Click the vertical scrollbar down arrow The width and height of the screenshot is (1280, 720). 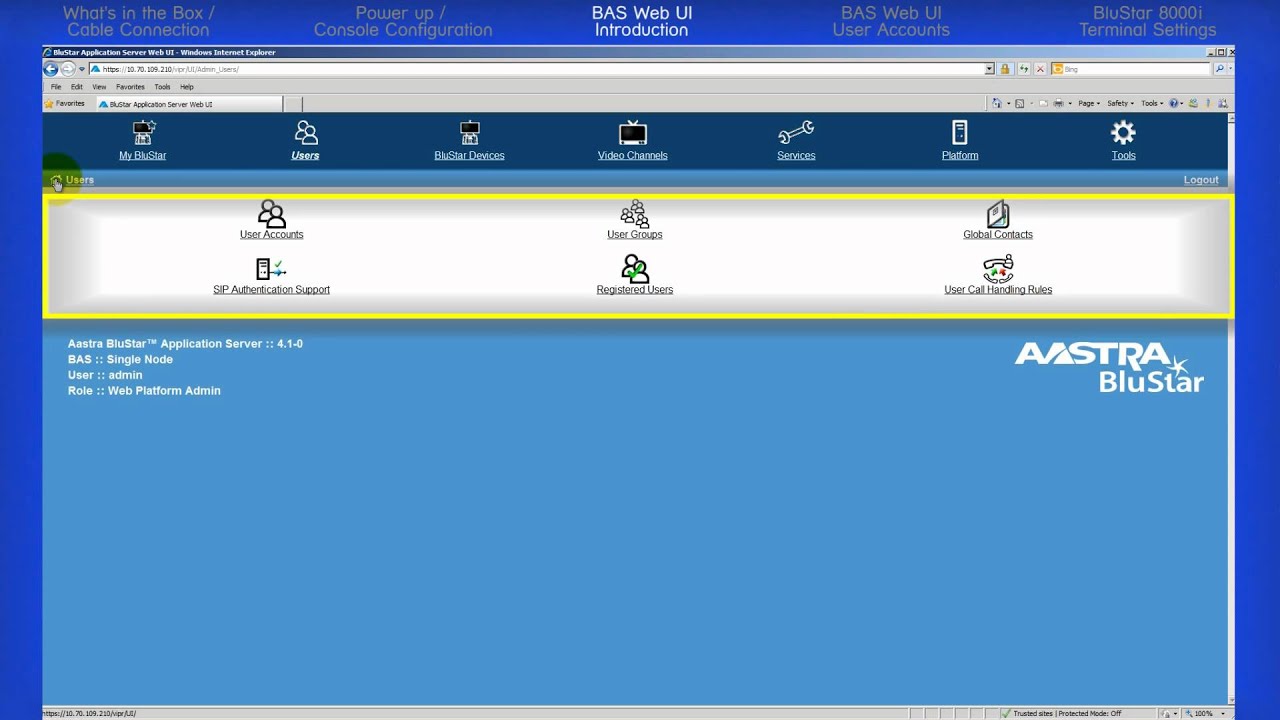[x=1230, y=701]
